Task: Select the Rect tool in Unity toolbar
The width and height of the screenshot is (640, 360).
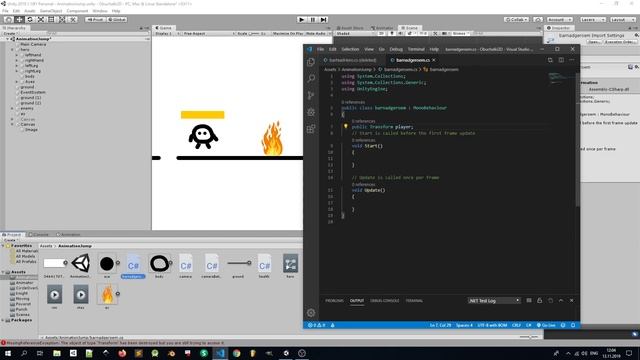Action: tap(51, 20)
